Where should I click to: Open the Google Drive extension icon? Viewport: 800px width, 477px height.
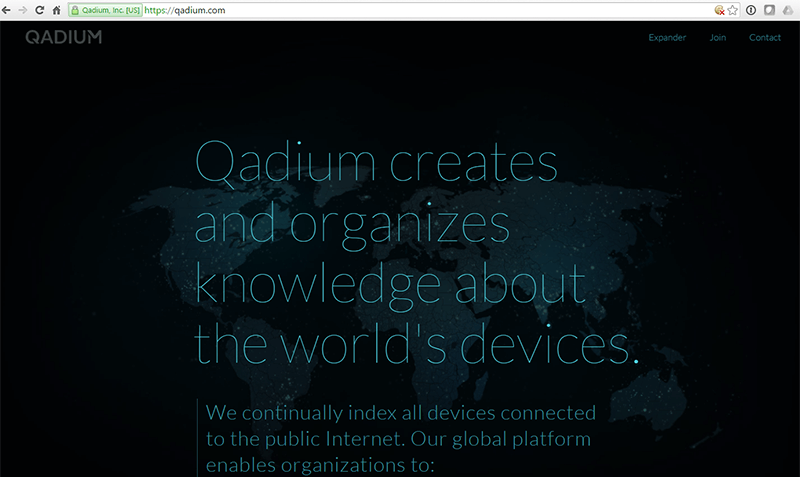(x=786, y=10)
